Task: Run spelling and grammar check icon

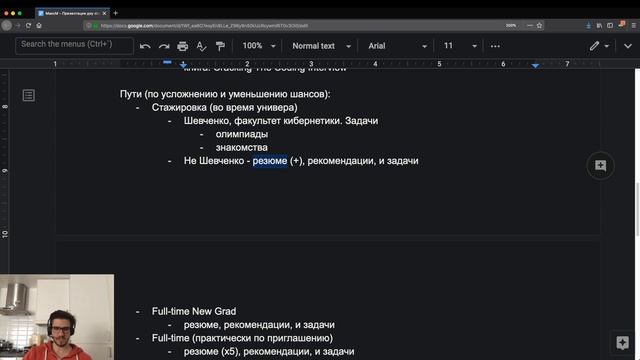Action: (x=201, y=46)
